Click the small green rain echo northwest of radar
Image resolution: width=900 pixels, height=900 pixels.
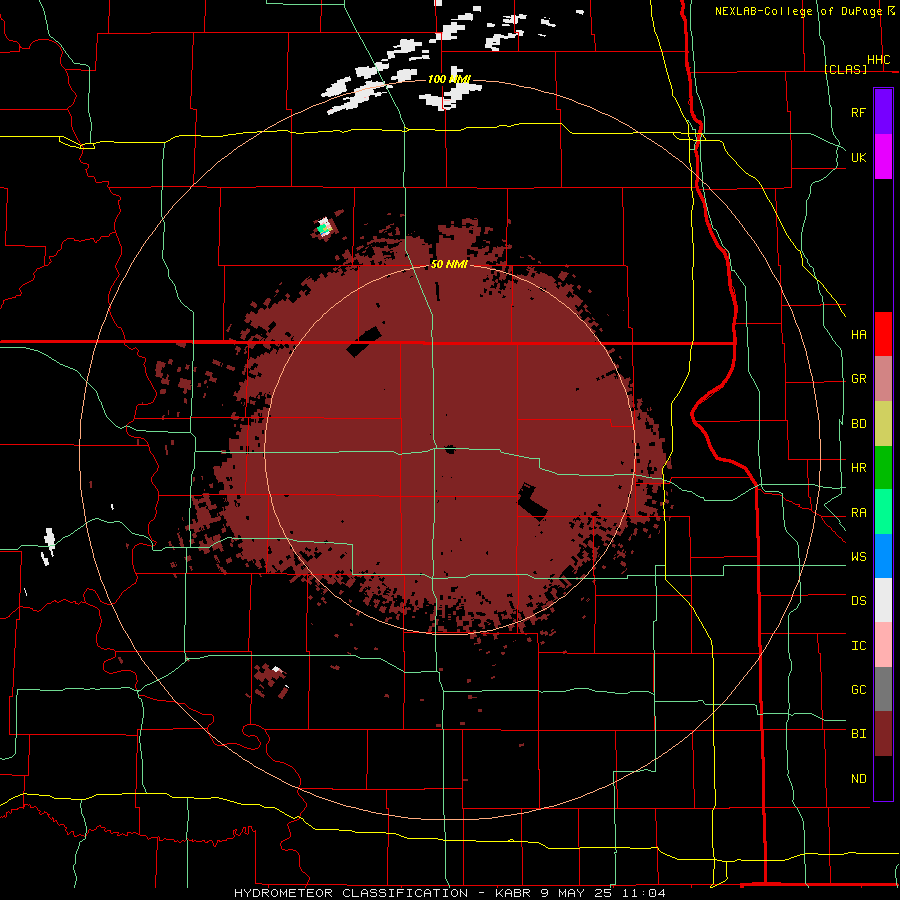click(324, 228)
